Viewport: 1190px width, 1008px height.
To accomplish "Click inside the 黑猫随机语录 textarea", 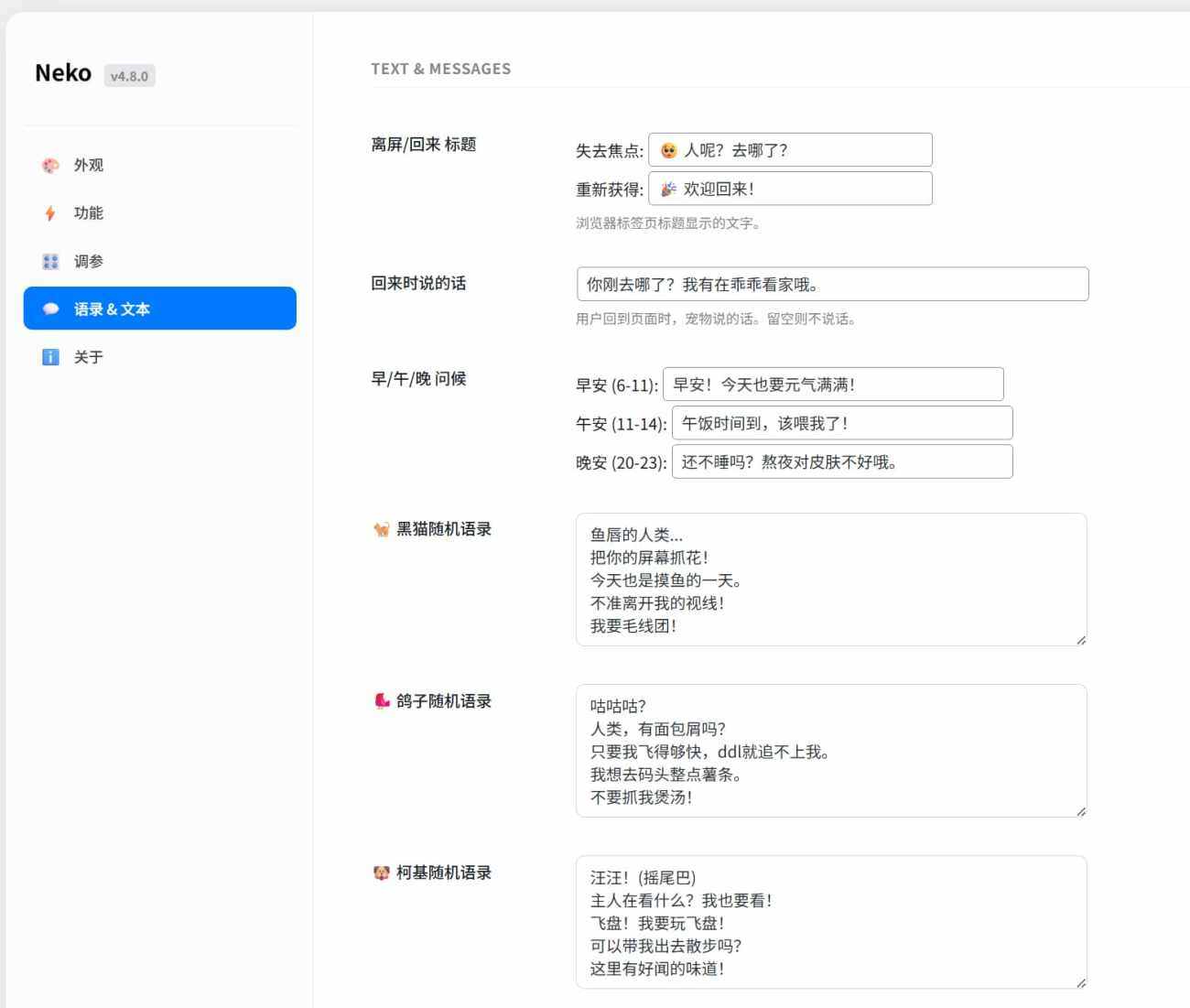I will coord(831,580).
